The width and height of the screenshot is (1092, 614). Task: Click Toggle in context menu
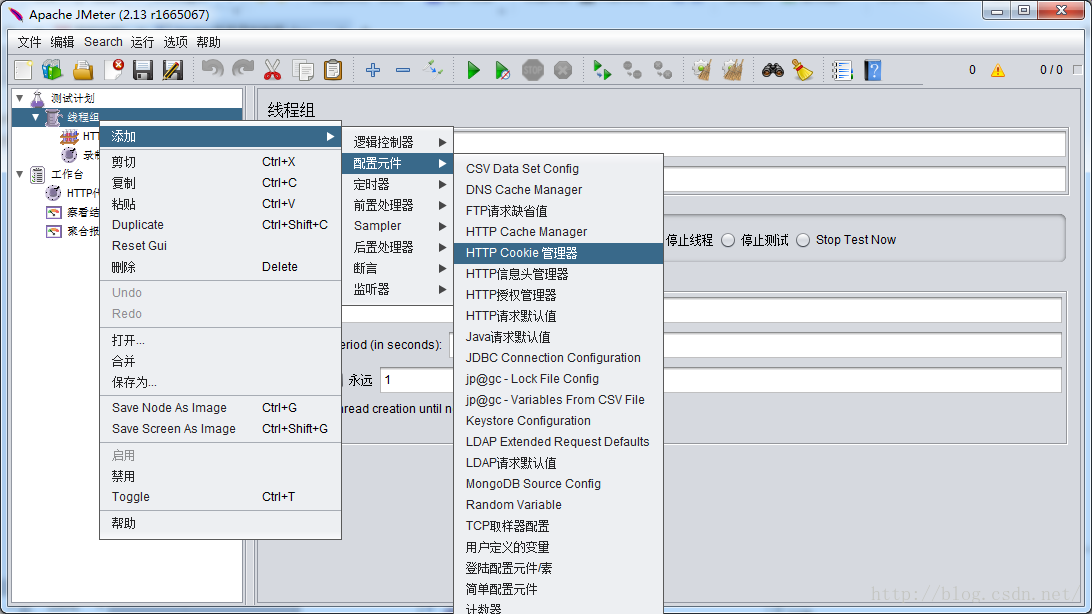220,497
